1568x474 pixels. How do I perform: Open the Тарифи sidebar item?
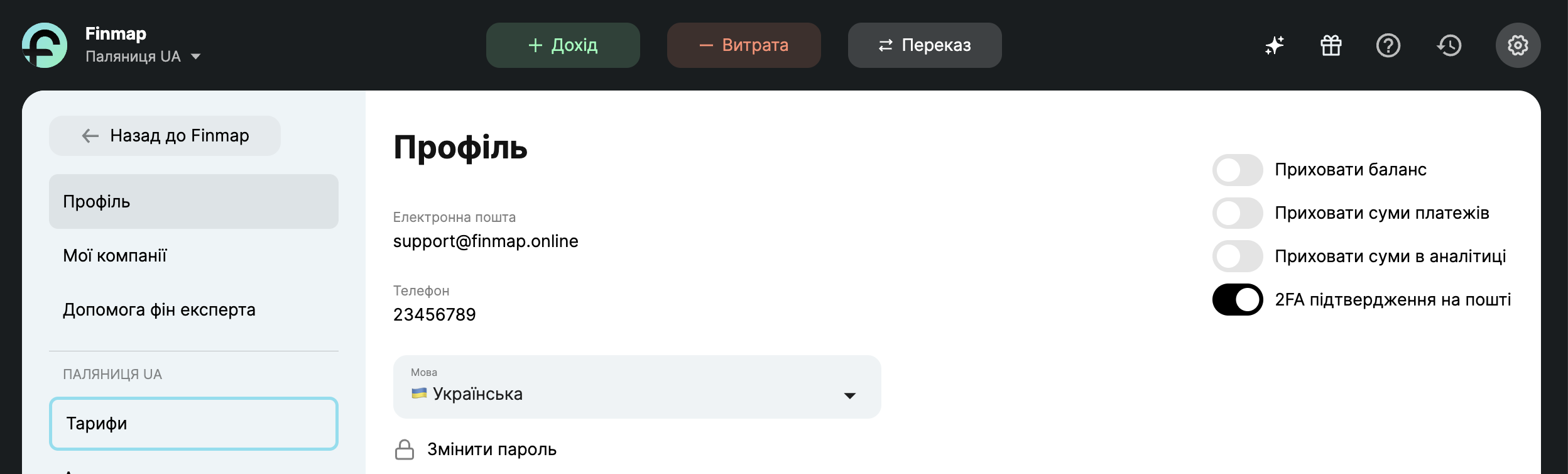193,424
